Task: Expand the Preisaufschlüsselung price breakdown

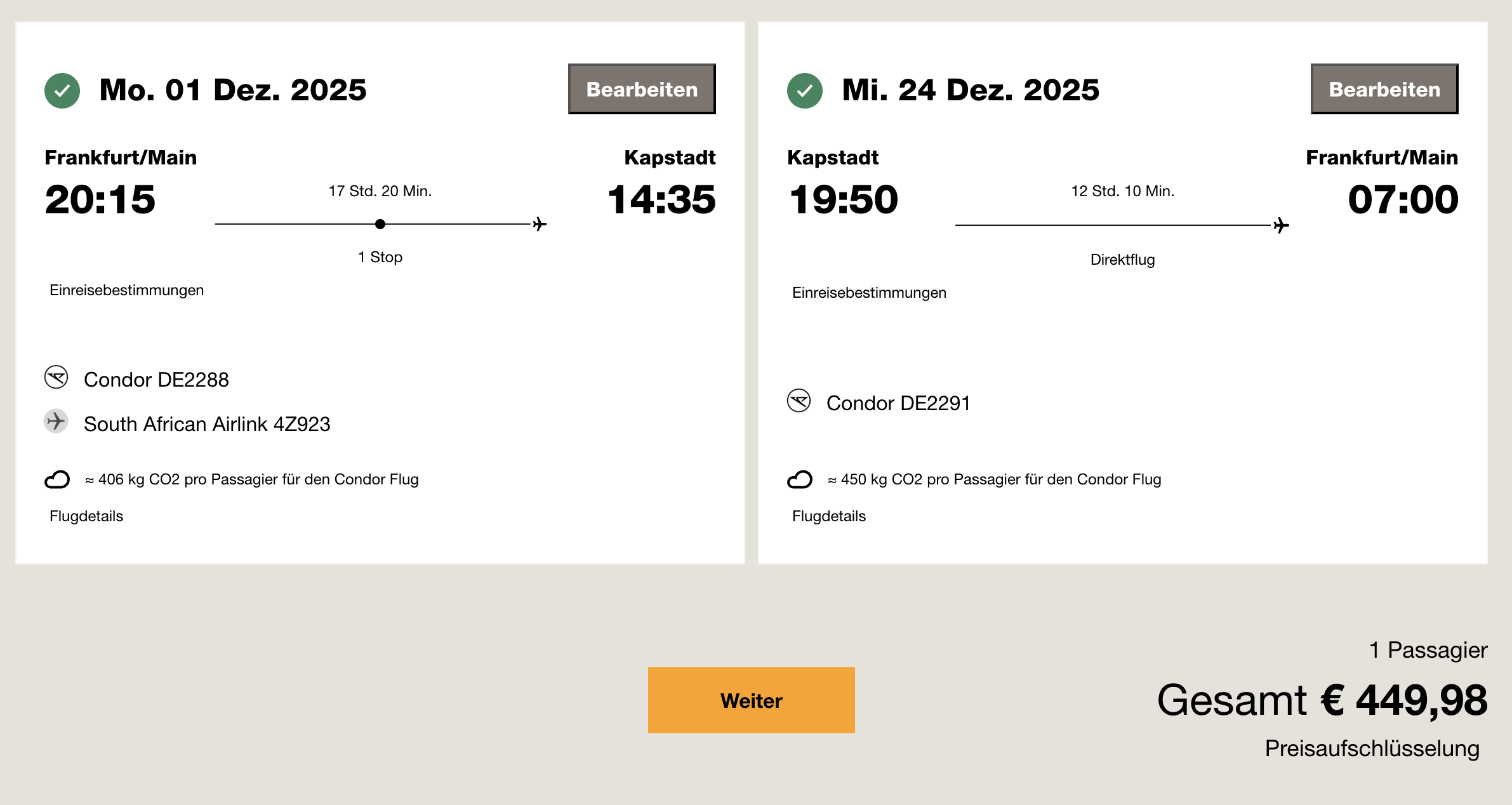Action: pos(1372,748)
